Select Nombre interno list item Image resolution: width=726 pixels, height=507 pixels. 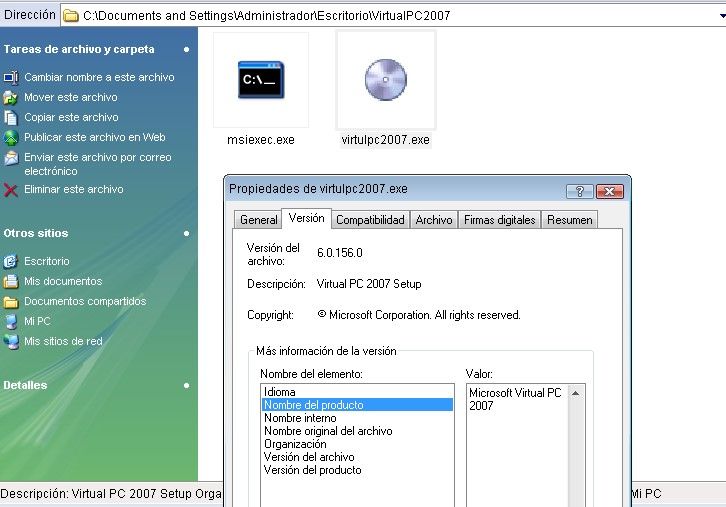point(357,418)
